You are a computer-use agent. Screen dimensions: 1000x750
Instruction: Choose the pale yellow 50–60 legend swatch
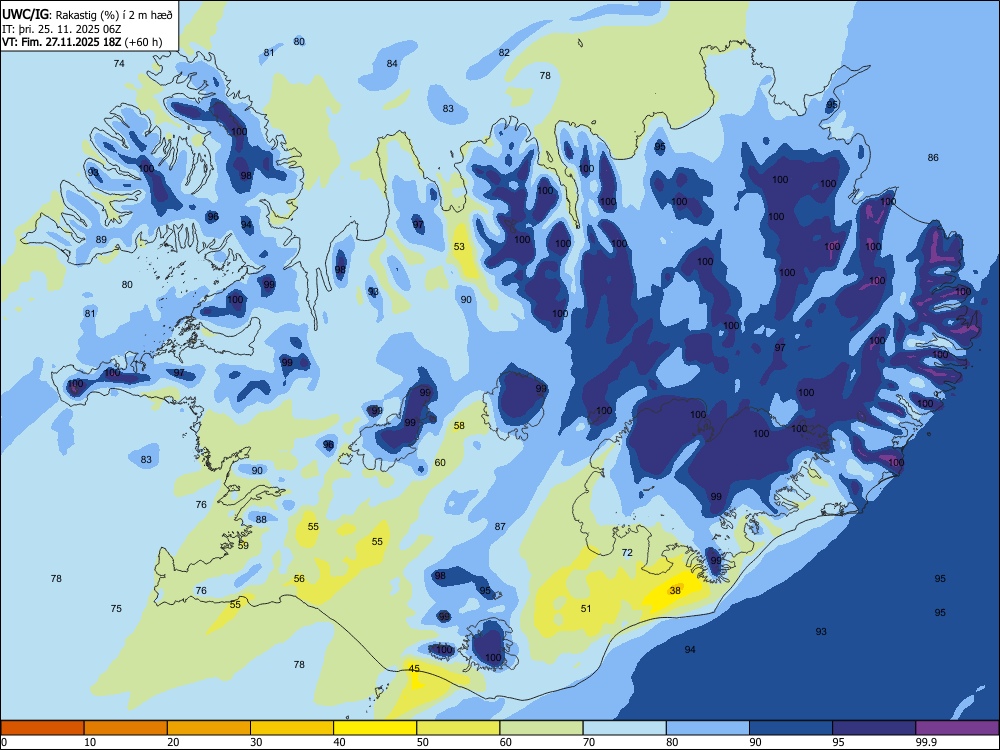pyautogui.click(x=458, y=728)
